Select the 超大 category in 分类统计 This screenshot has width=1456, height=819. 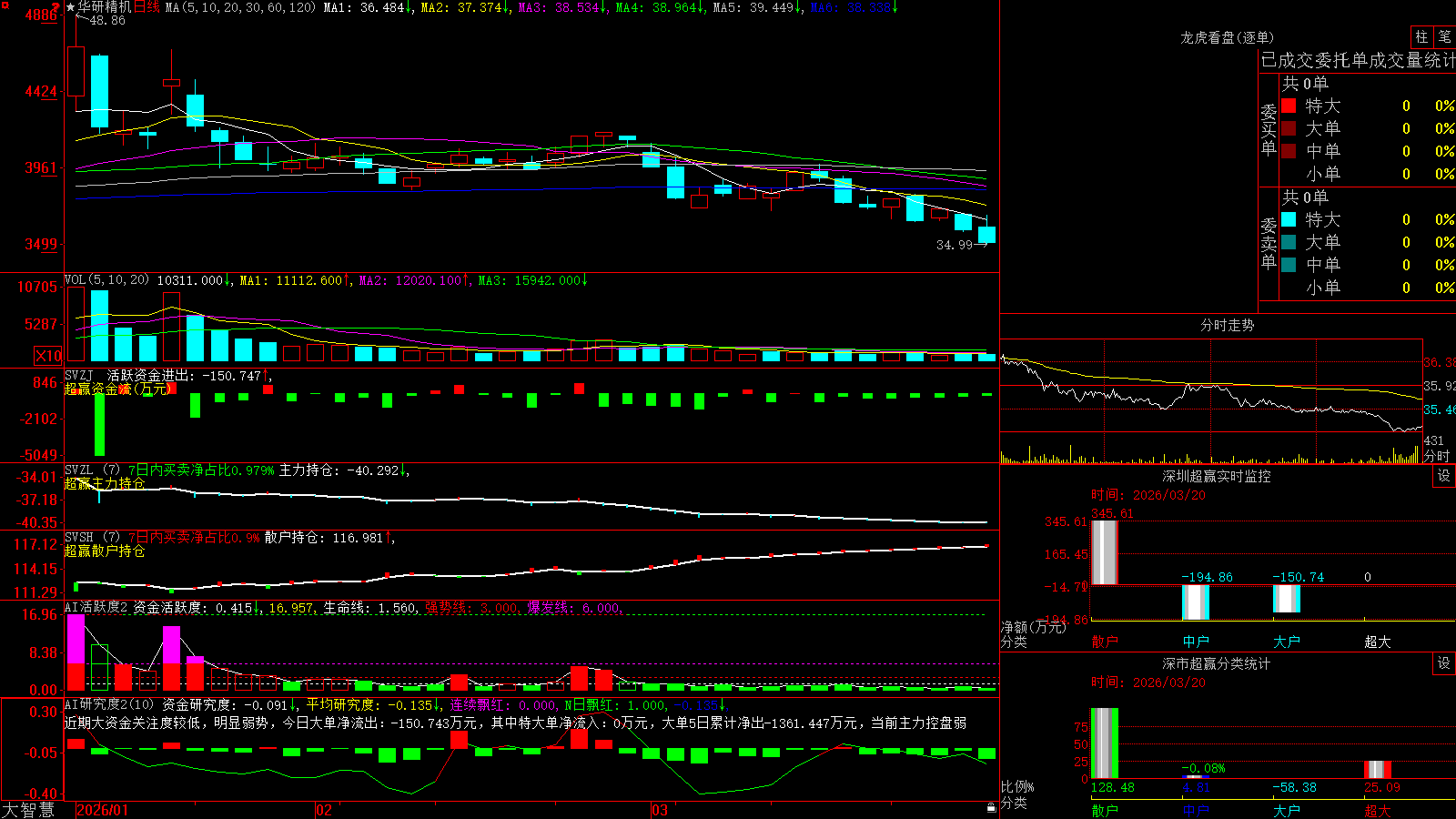pyautogui.click(x=1378, y=811)
